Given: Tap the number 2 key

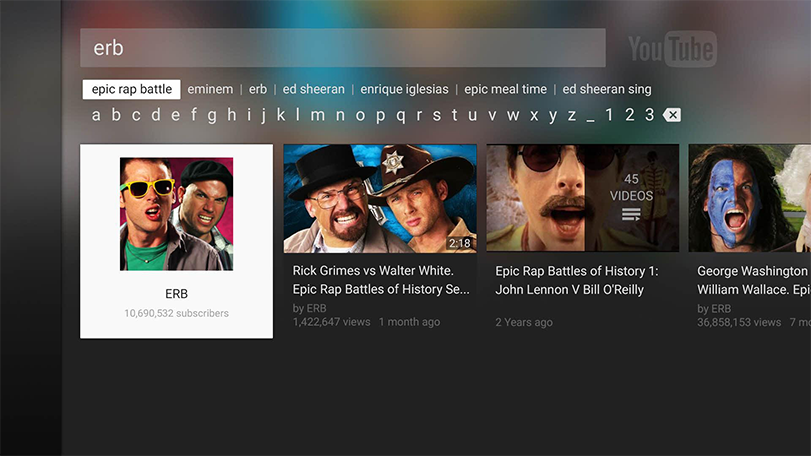Looking at the screenshot, I should point(629,114).
